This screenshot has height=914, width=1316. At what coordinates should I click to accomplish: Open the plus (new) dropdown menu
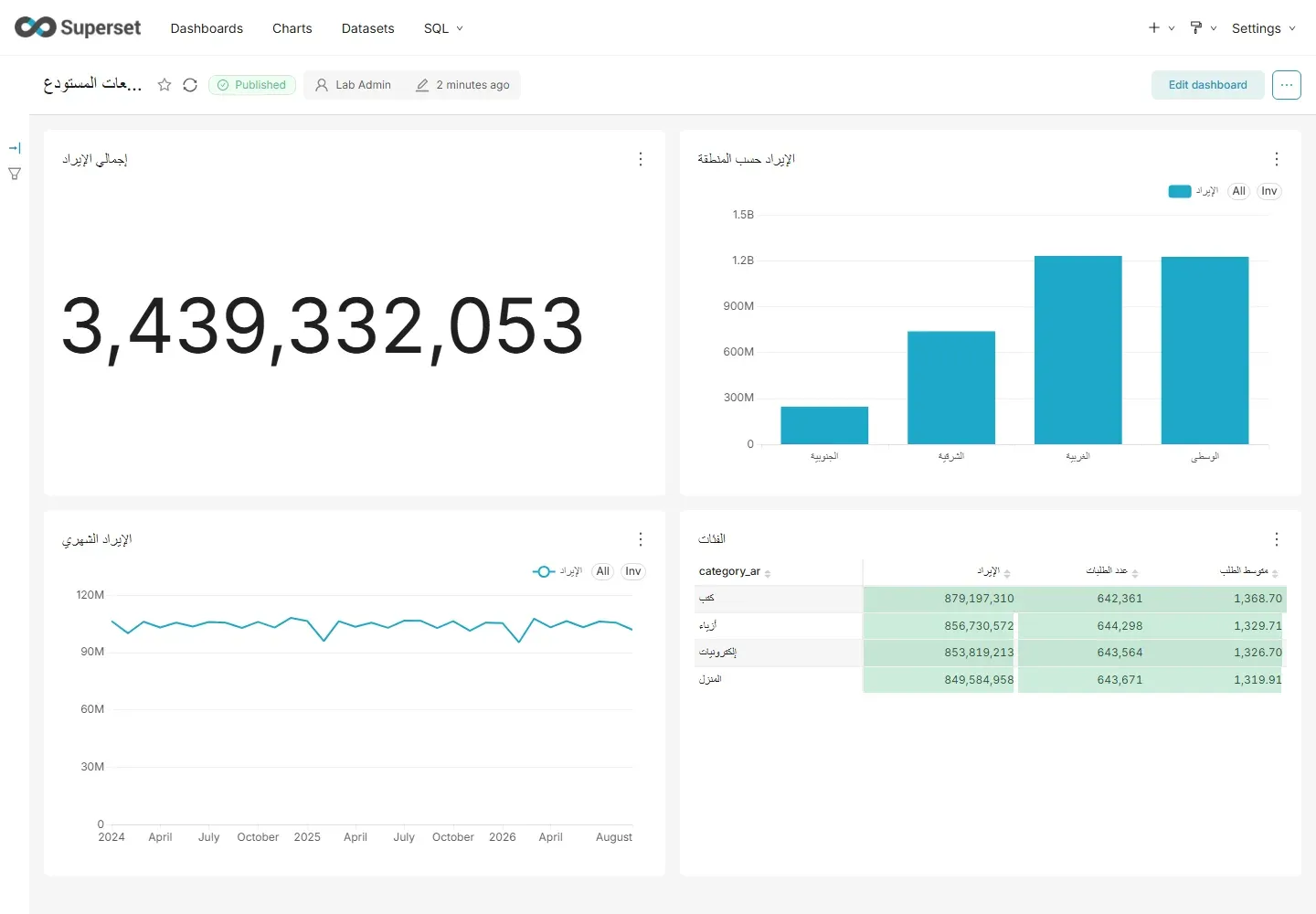point(1162,28)
